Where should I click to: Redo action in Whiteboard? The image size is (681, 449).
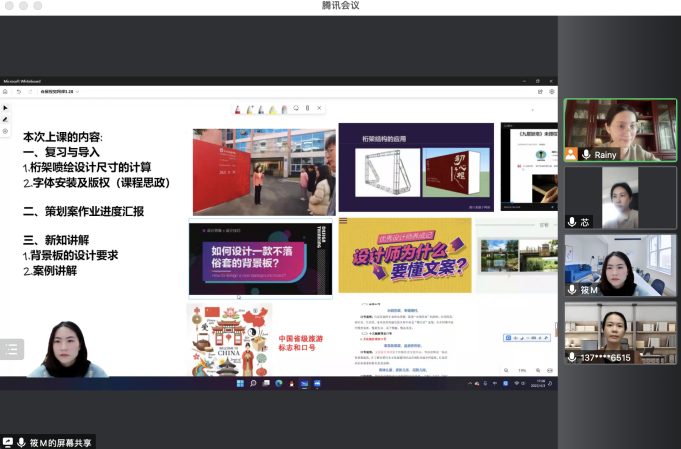30,92
